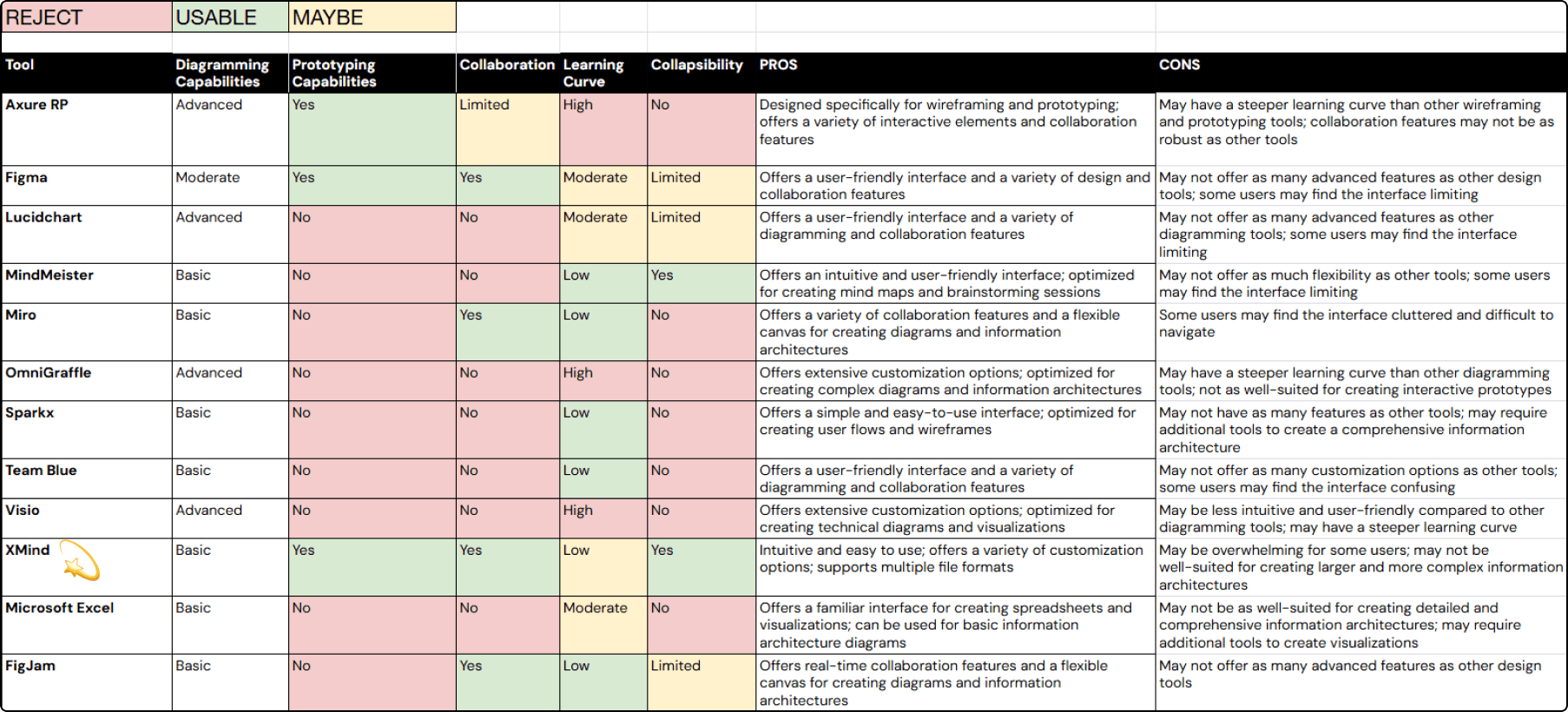Click Figma's Limited collapsibility cell
This screenshot has height=712, width=1568.
click(702, 186)
